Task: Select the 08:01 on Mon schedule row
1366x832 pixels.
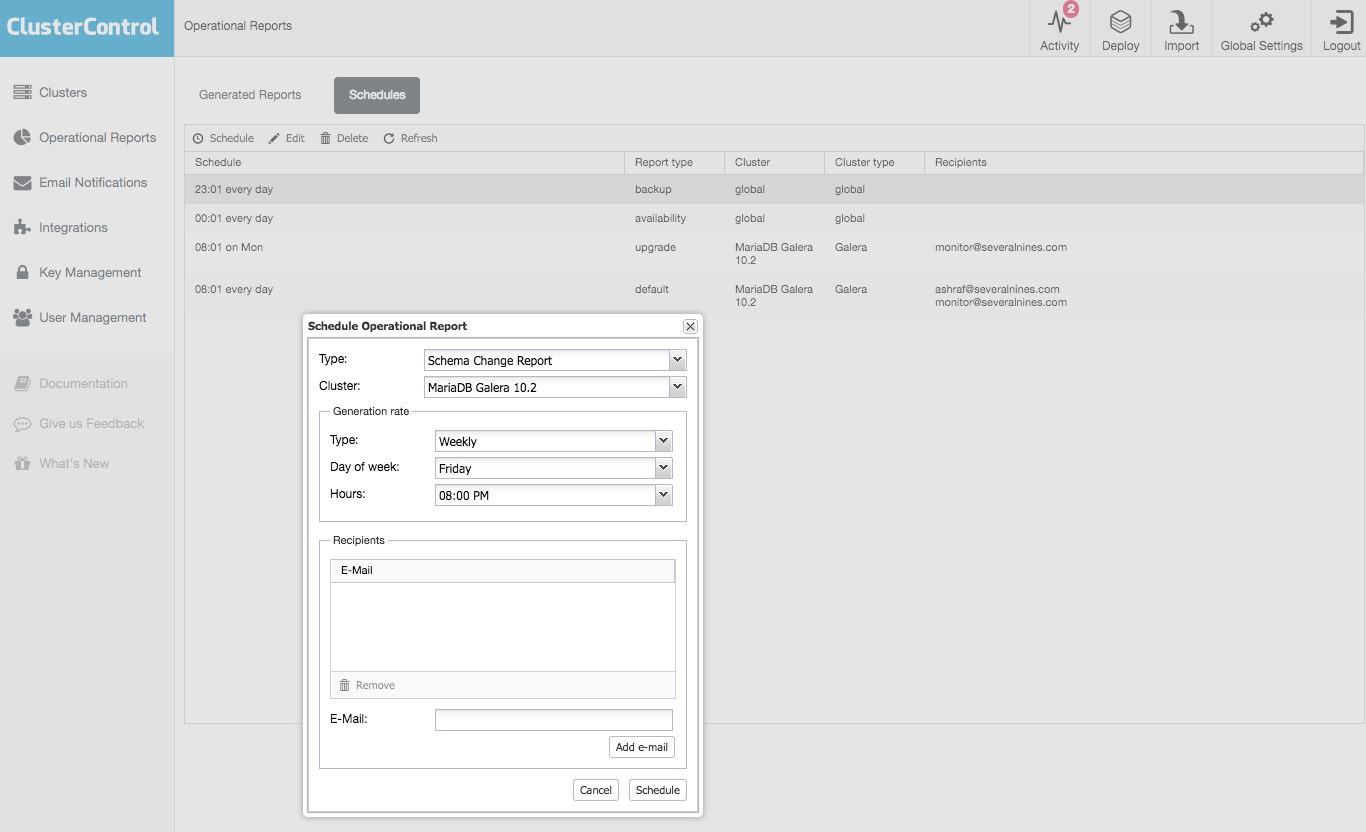Action: tap(774, 254)
